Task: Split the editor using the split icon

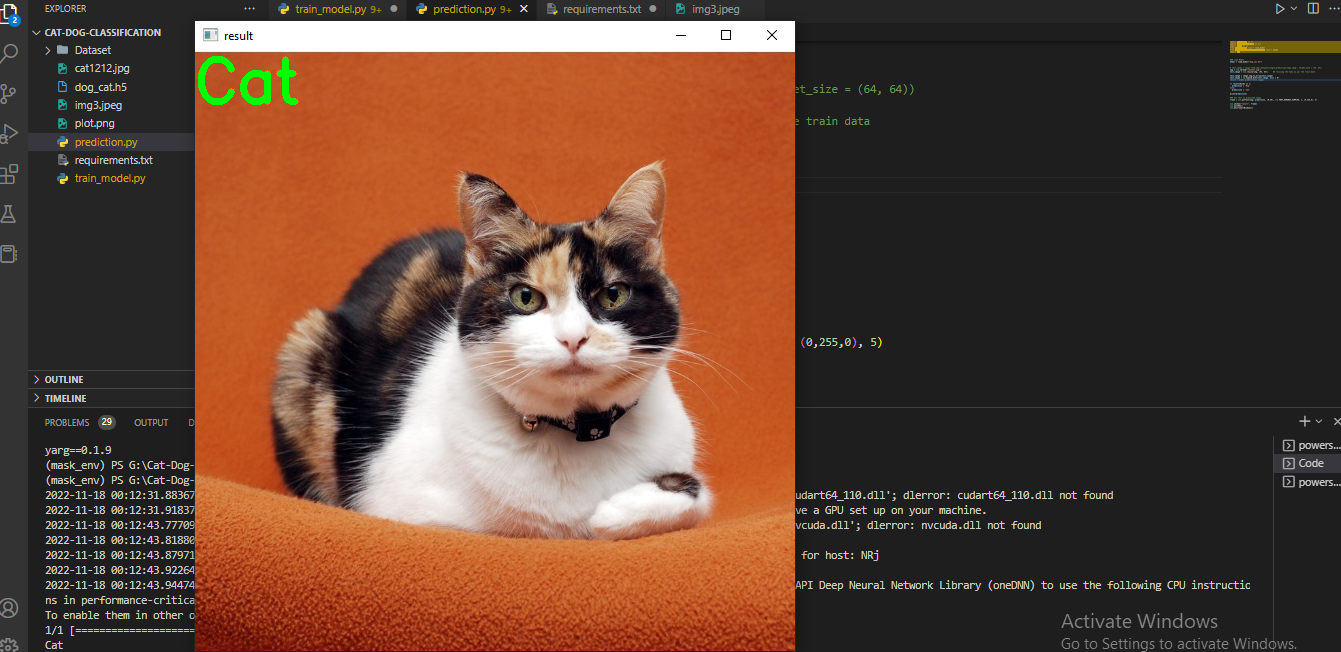Action: click(x=1312, y=8)
